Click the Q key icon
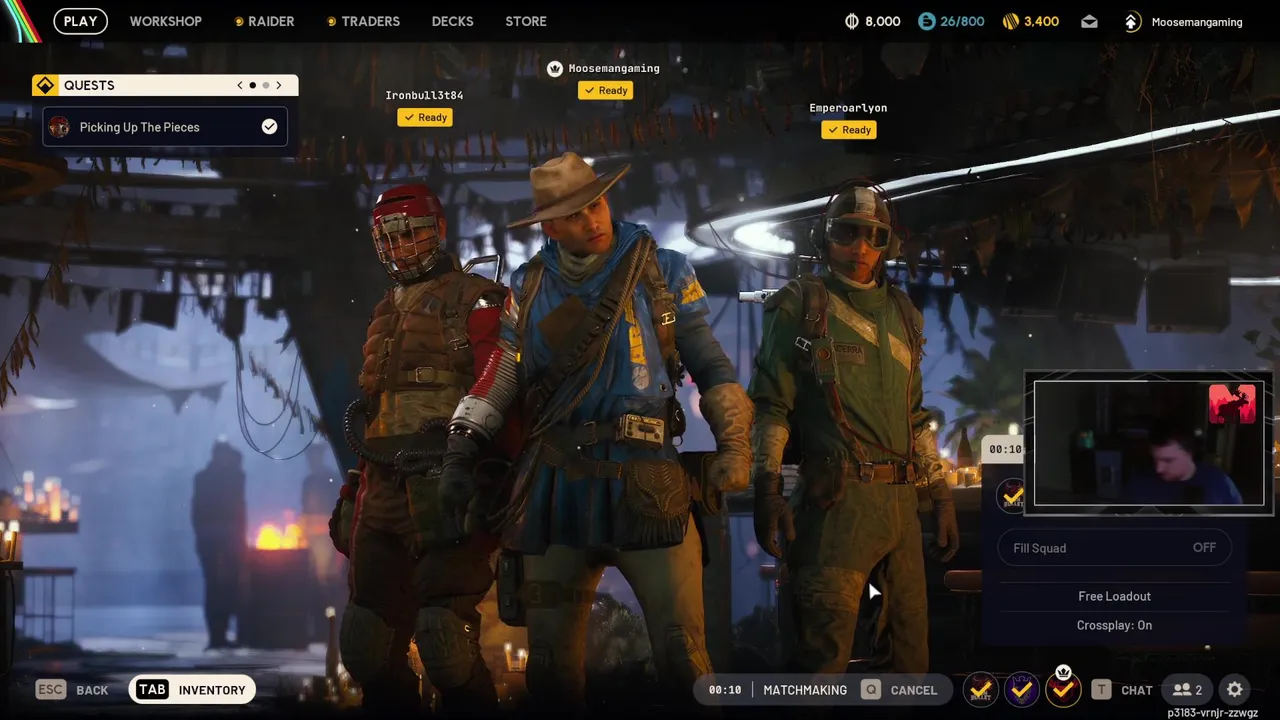 pos(870,690)
